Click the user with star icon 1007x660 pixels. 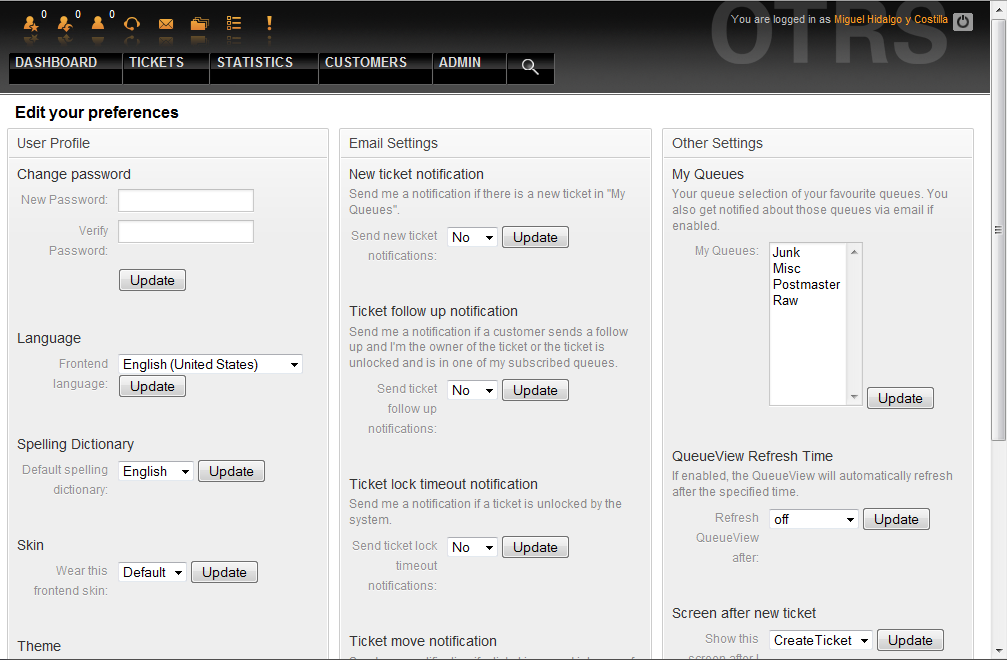pyautogui.click(x=31, y=23)
